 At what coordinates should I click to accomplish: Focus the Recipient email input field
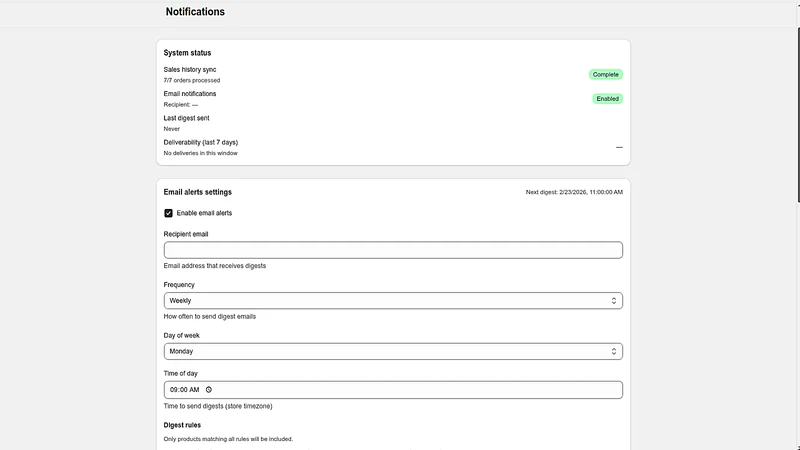click(x=393, y=250)
